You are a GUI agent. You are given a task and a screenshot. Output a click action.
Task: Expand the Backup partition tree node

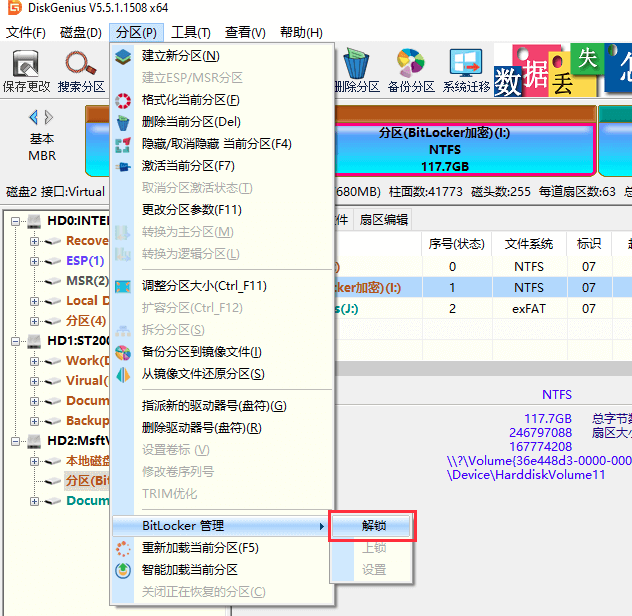[34, 421]
